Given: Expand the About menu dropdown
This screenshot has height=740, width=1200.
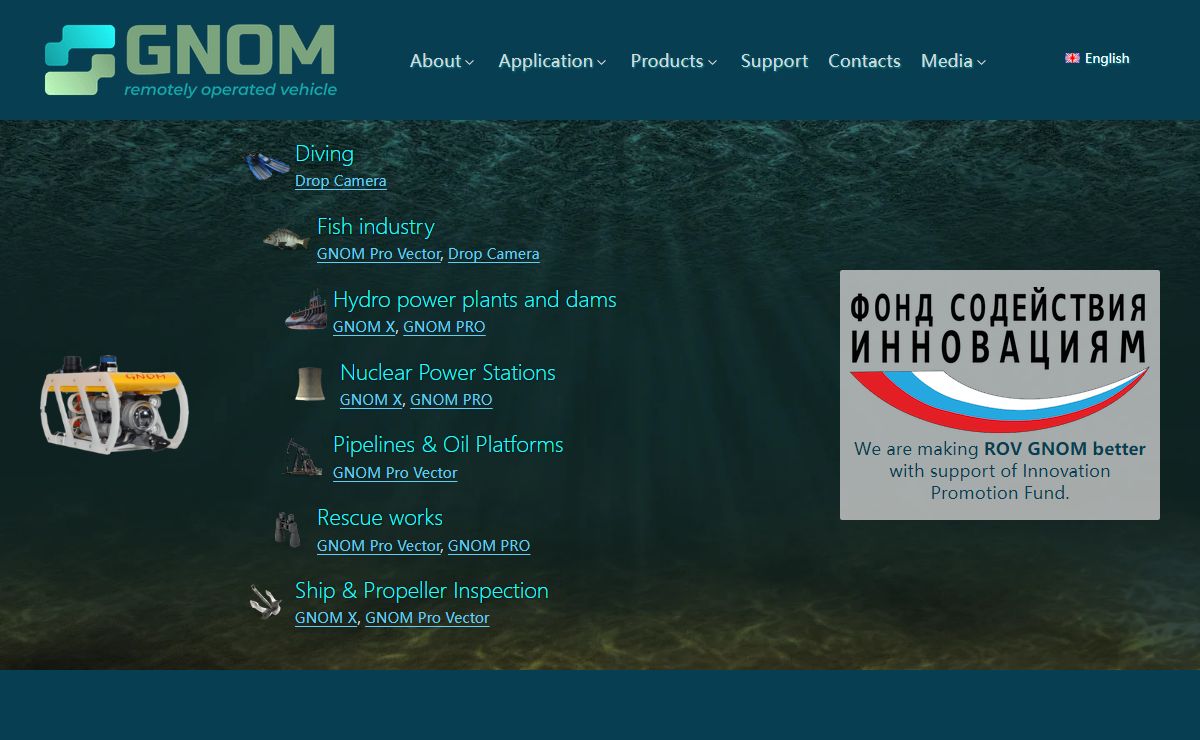Looking at the screenshot, I should 441,61.
